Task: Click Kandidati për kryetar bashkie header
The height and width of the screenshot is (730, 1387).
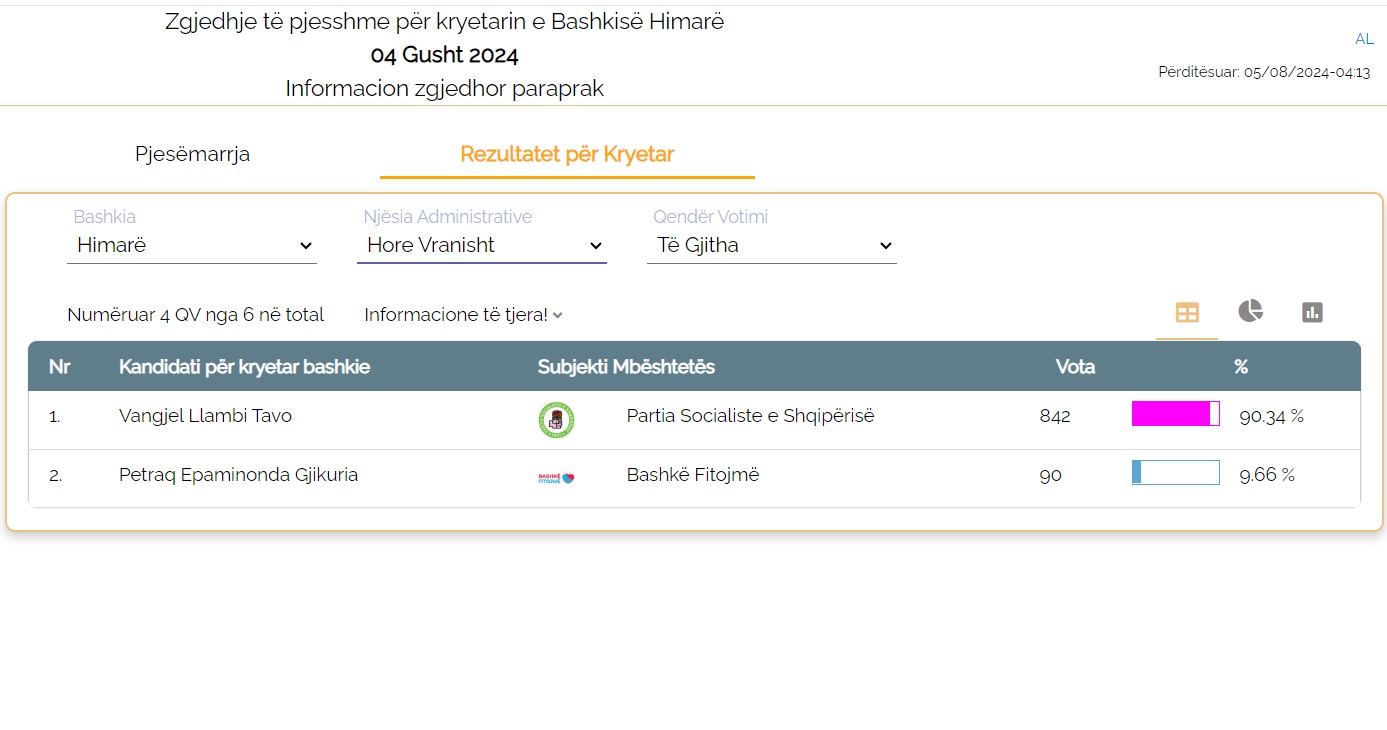Action: [x=244, y=367]
